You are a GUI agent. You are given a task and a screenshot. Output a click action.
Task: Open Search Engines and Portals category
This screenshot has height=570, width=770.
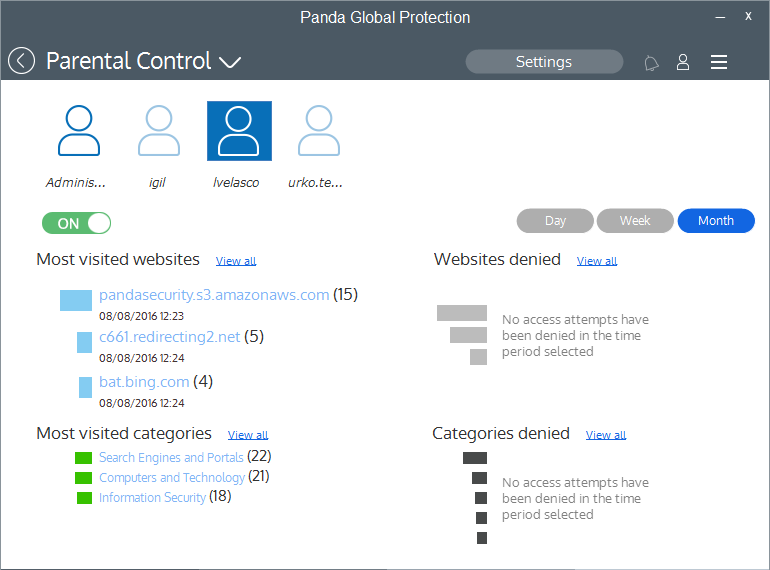pos(171,458)
